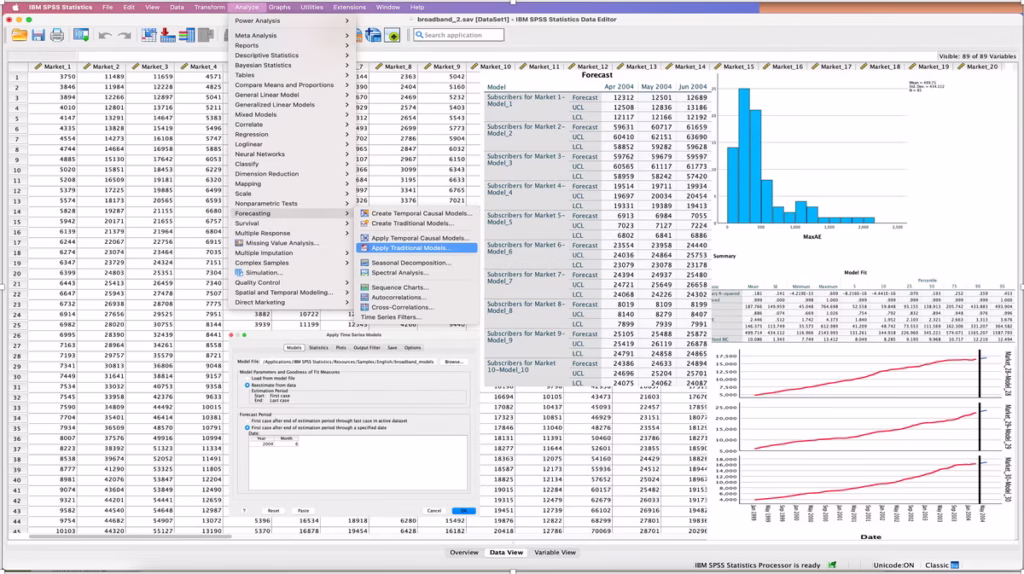The height and width of the screenshot is (574, 1024).
Task: Expand the Regression submenu
Action: (292, 135)
